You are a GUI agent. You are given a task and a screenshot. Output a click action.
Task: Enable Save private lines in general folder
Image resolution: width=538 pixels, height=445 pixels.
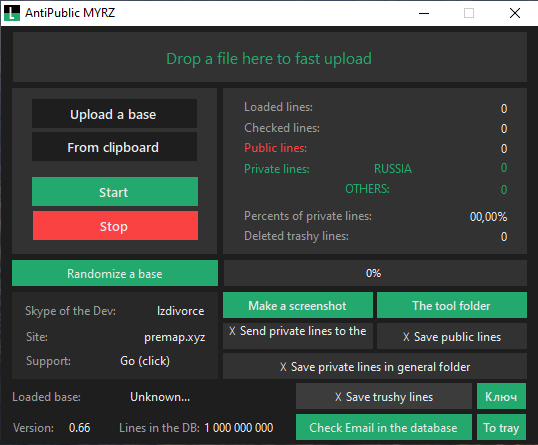tap(375, 366)
